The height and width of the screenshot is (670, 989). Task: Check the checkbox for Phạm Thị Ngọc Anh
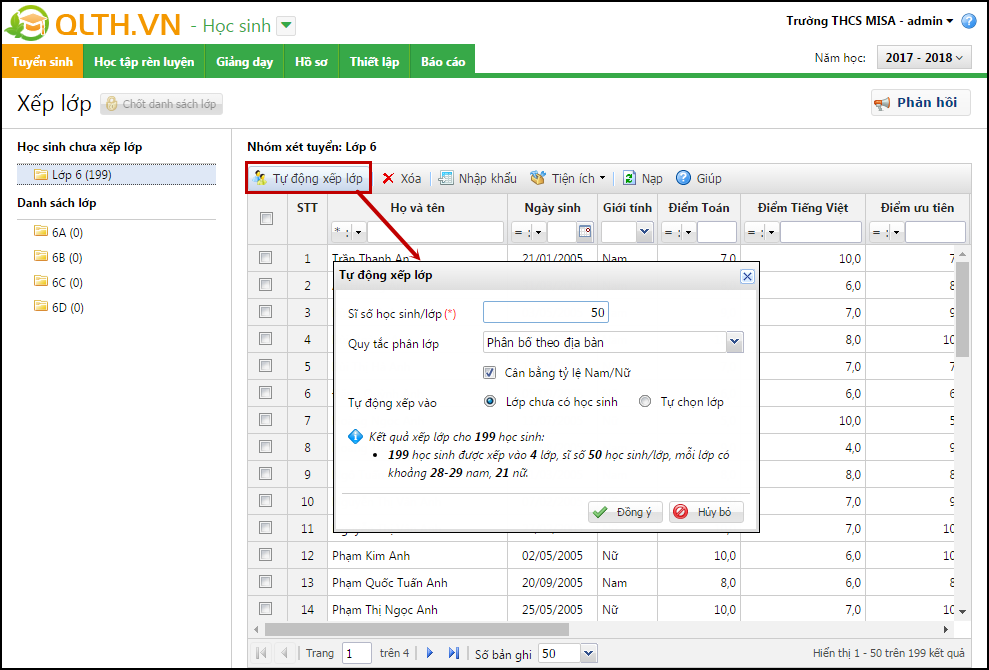(x=266, y=609)
